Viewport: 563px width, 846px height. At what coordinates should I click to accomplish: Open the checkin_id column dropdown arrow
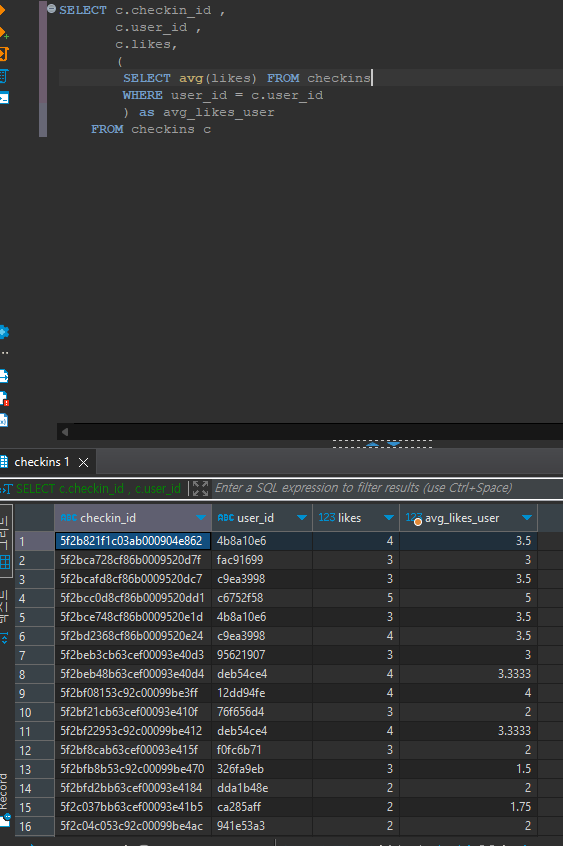pos(201,518)
